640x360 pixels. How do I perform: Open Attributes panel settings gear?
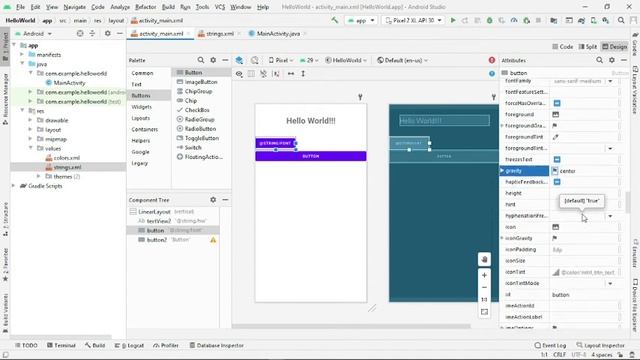[611, 60]
